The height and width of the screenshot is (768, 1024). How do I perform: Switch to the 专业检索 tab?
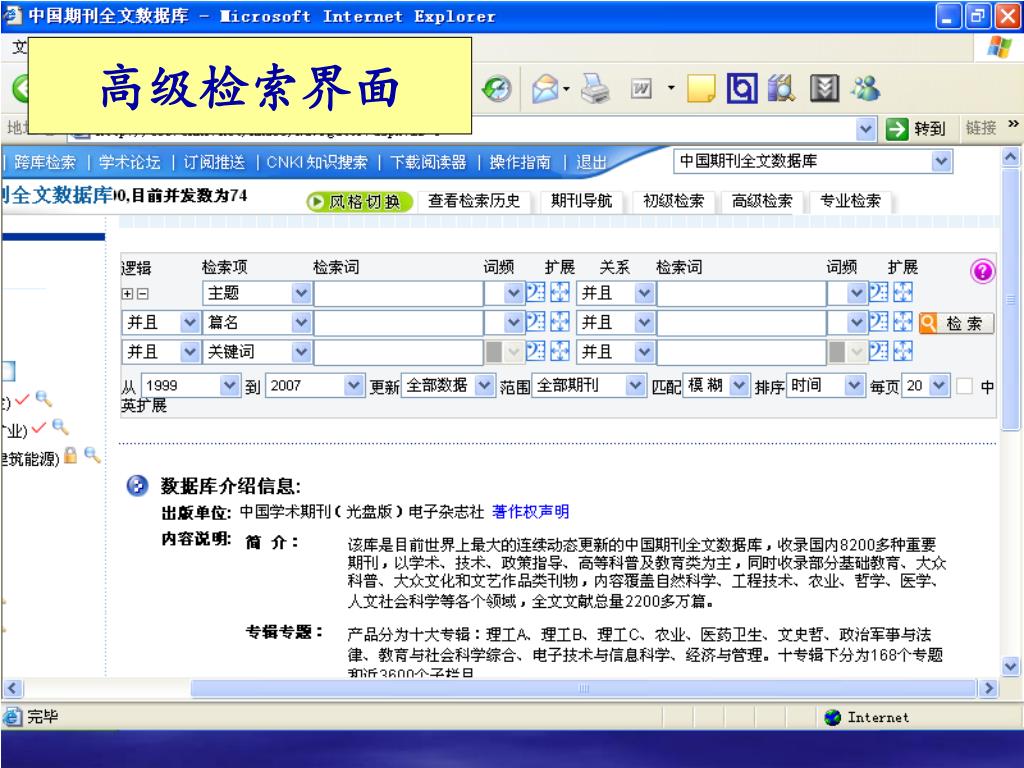850,201
